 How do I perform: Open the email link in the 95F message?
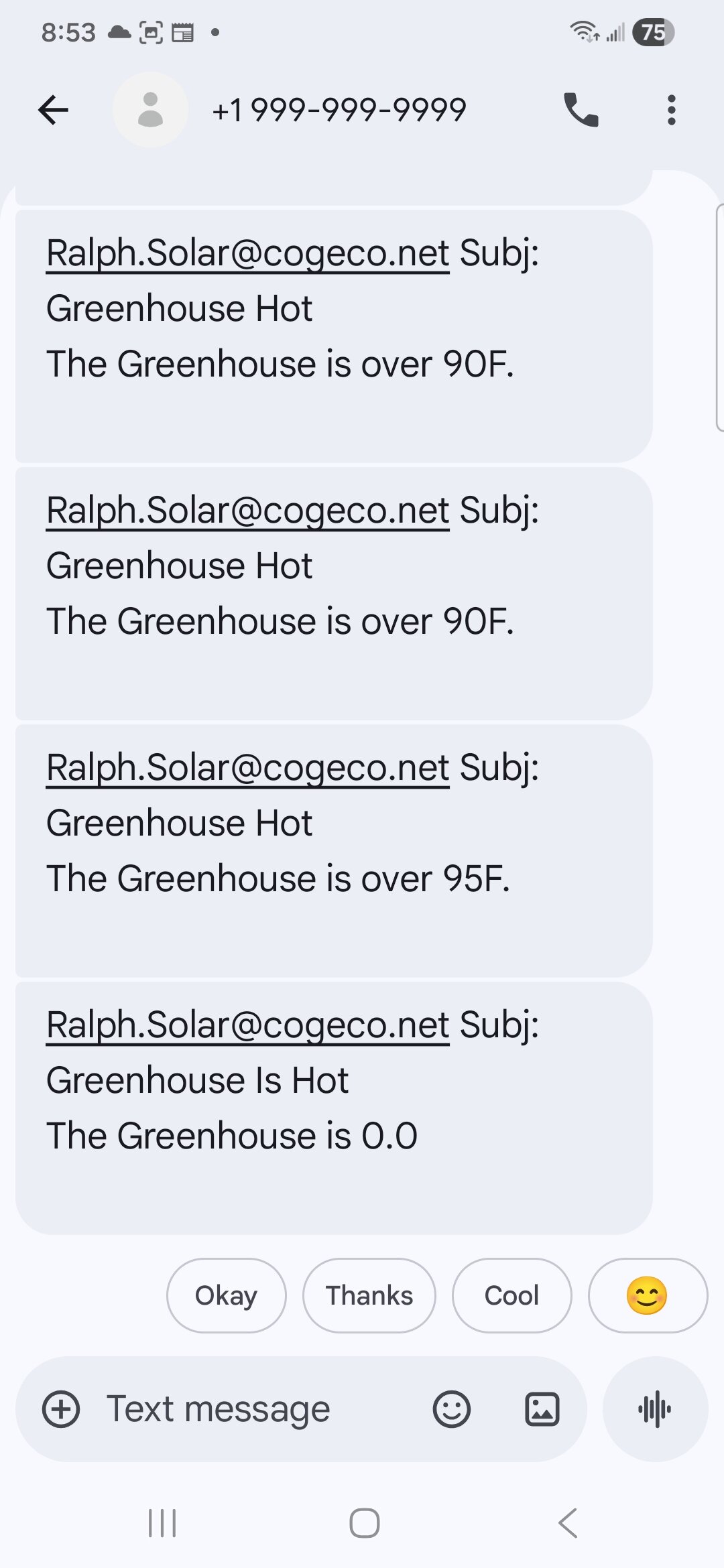247,768
